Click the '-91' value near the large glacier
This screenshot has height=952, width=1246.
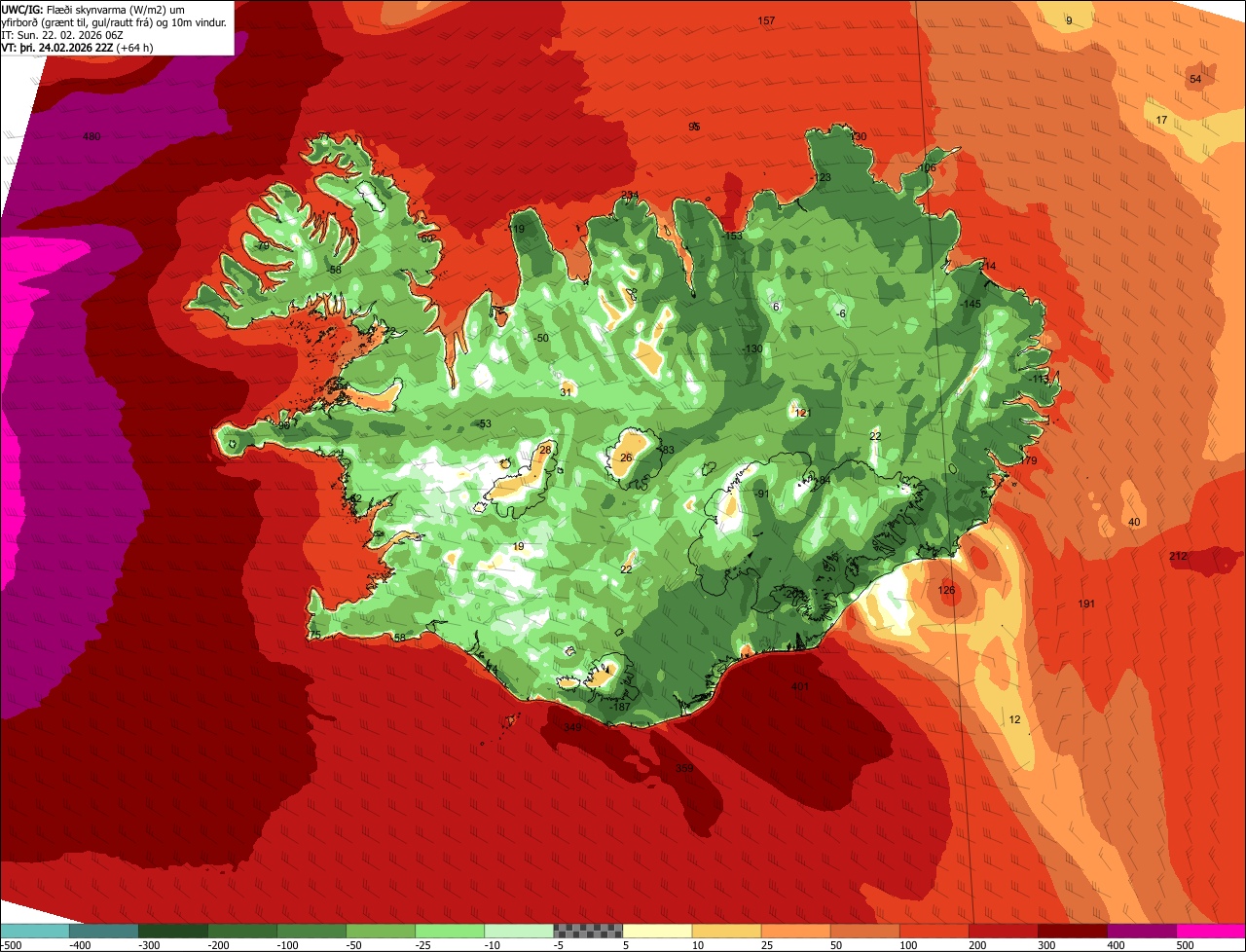(x=762, y=494)
